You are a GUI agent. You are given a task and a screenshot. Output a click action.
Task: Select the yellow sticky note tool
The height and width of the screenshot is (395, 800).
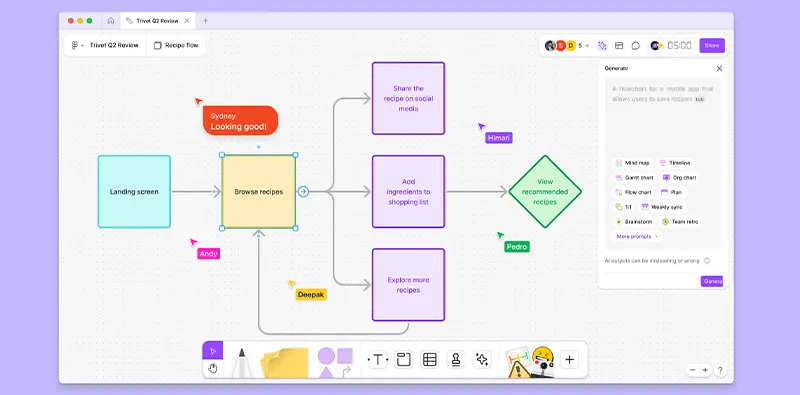tap(284, 363)
